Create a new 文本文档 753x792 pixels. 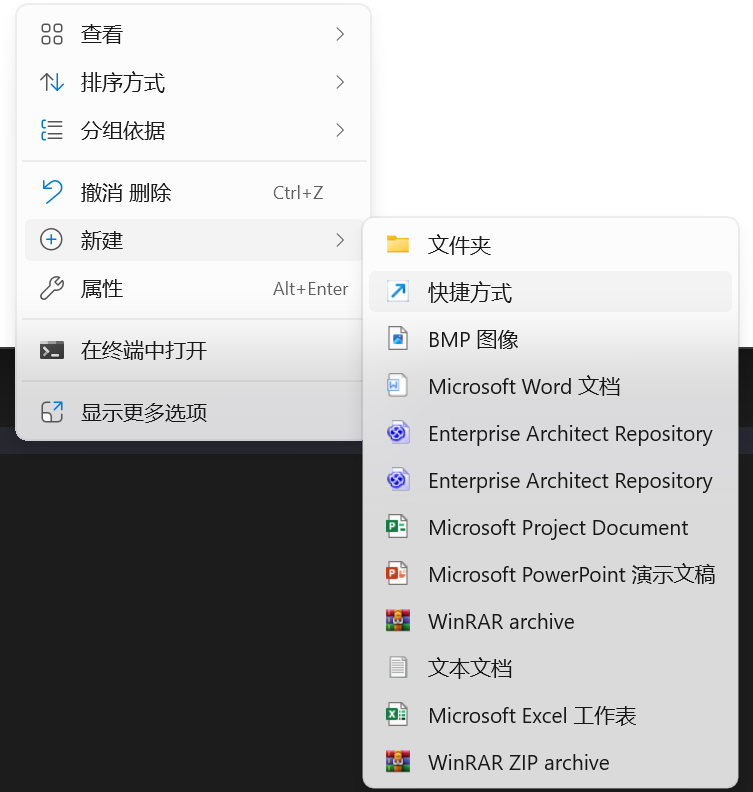pyautogui.click(x=470, y=668)
